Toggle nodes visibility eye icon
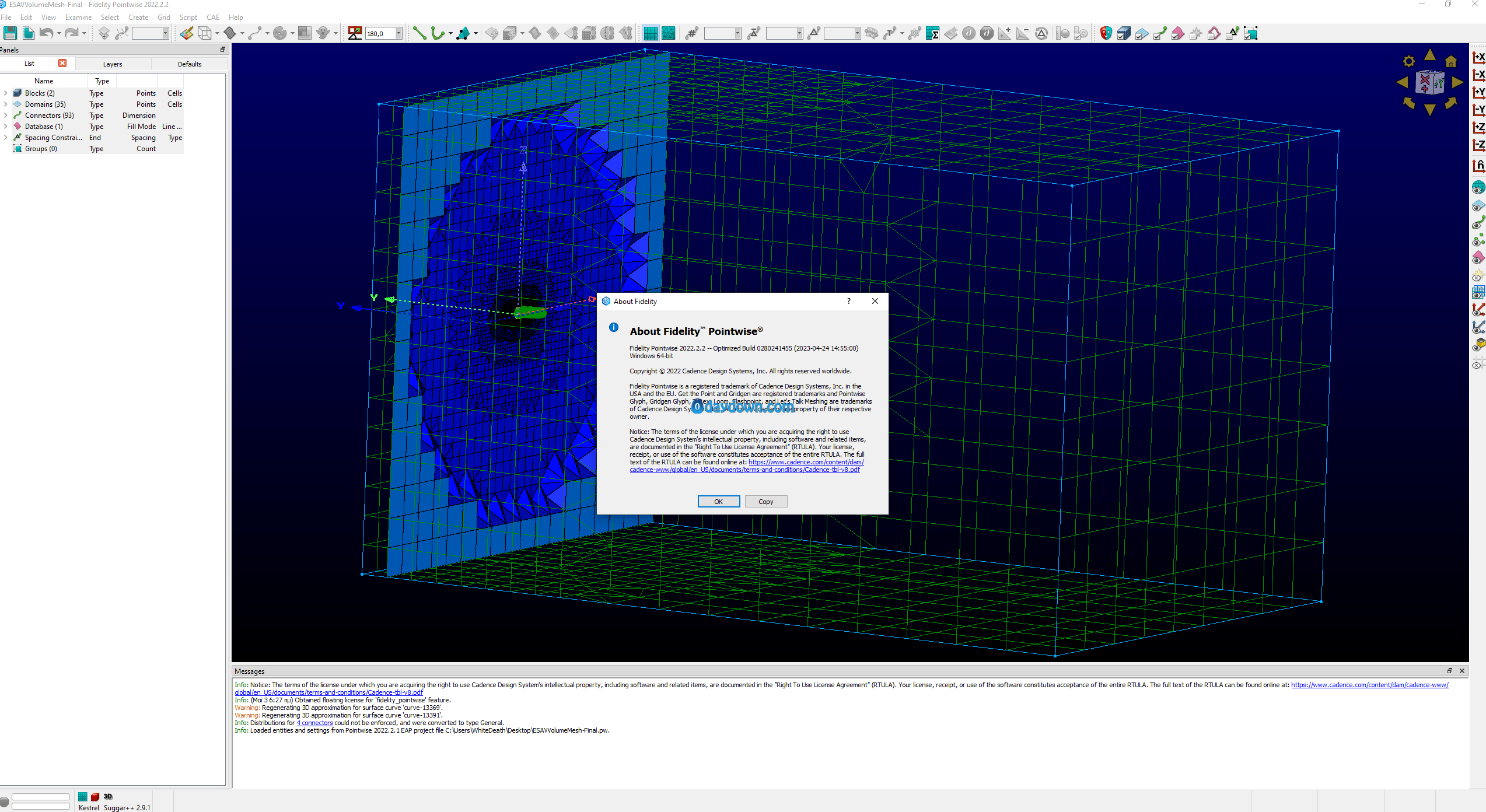 [1478, 240]
